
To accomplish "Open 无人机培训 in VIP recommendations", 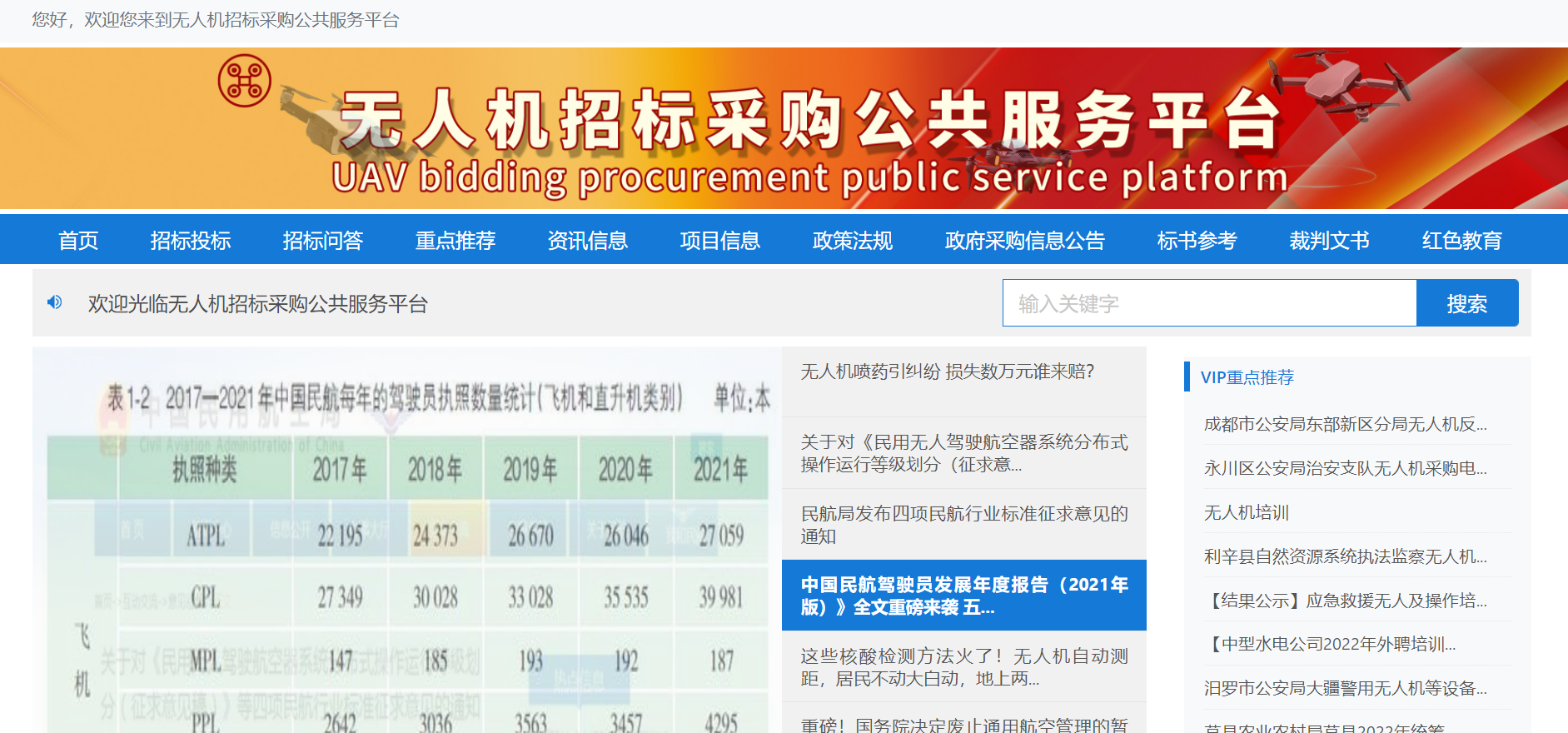I will [1246, 512].
